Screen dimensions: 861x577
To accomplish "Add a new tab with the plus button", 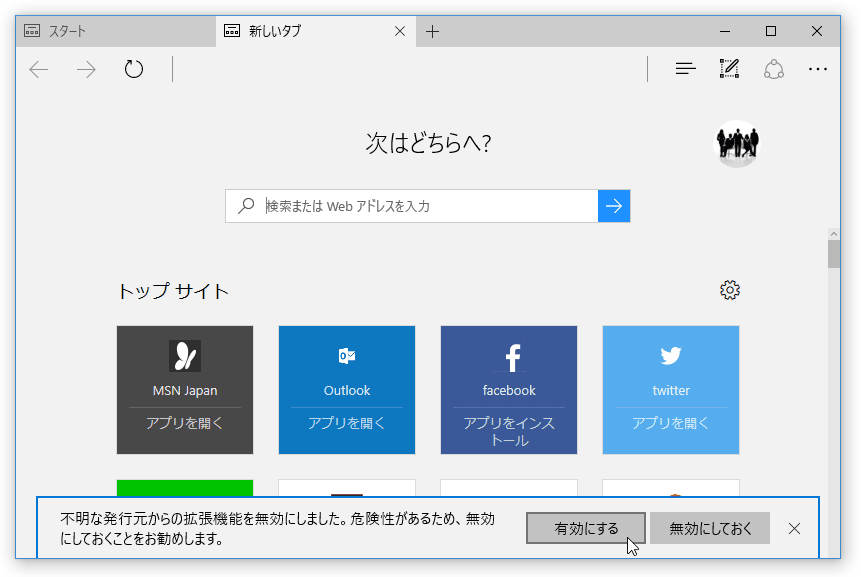I will [433, 32].
